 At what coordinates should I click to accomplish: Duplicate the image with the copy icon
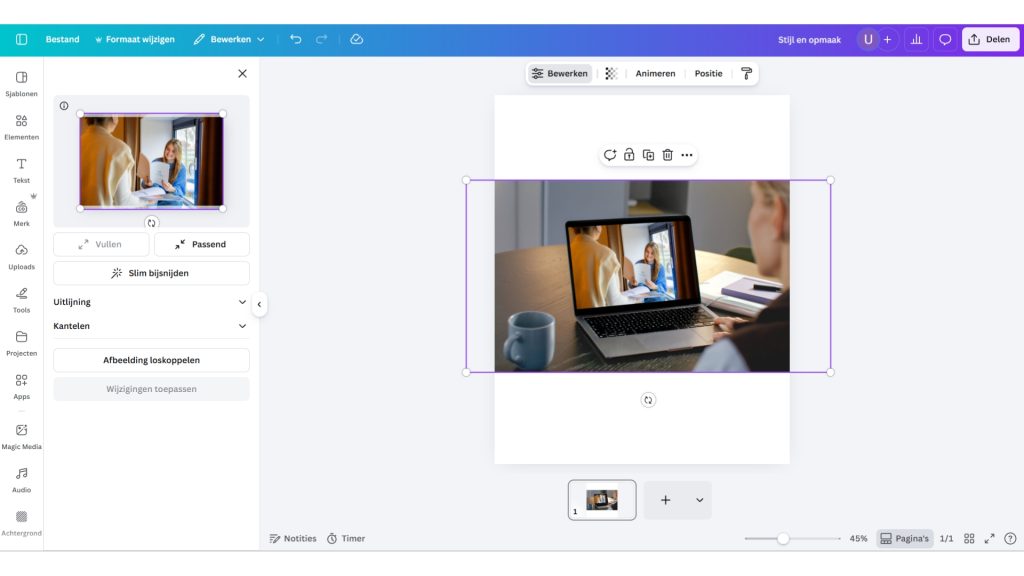648,155
